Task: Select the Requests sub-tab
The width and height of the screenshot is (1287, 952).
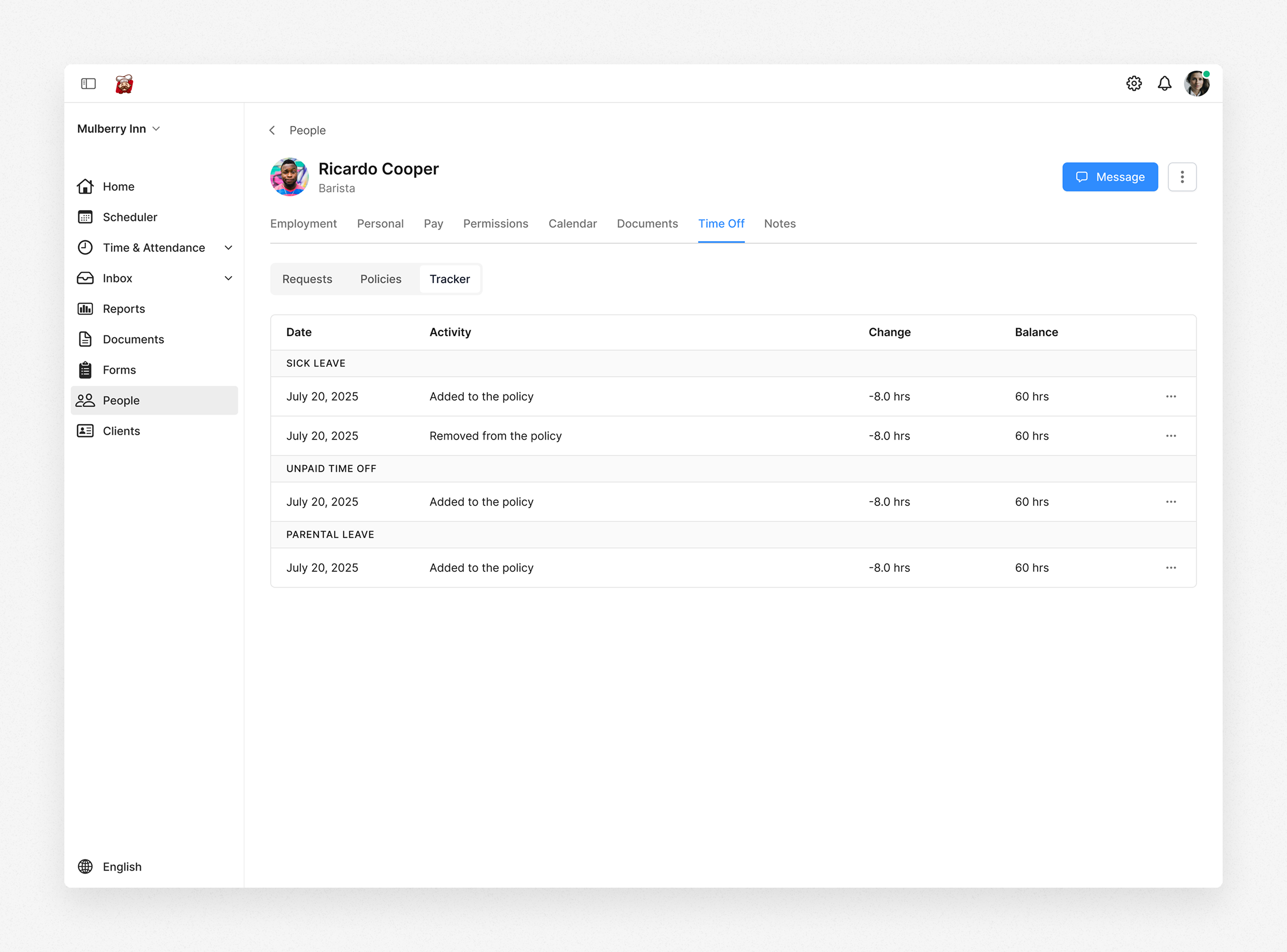Action: [x=307, y=279]
